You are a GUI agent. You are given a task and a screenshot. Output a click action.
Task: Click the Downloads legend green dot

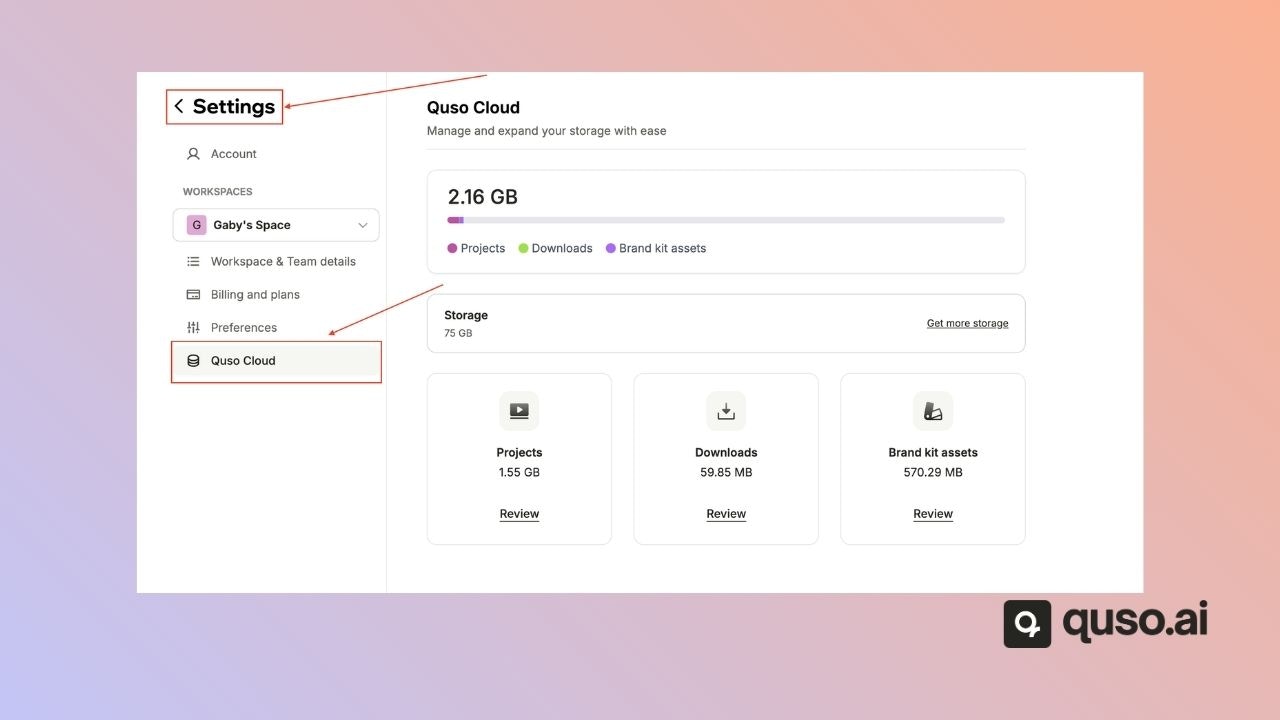(523, 248)
